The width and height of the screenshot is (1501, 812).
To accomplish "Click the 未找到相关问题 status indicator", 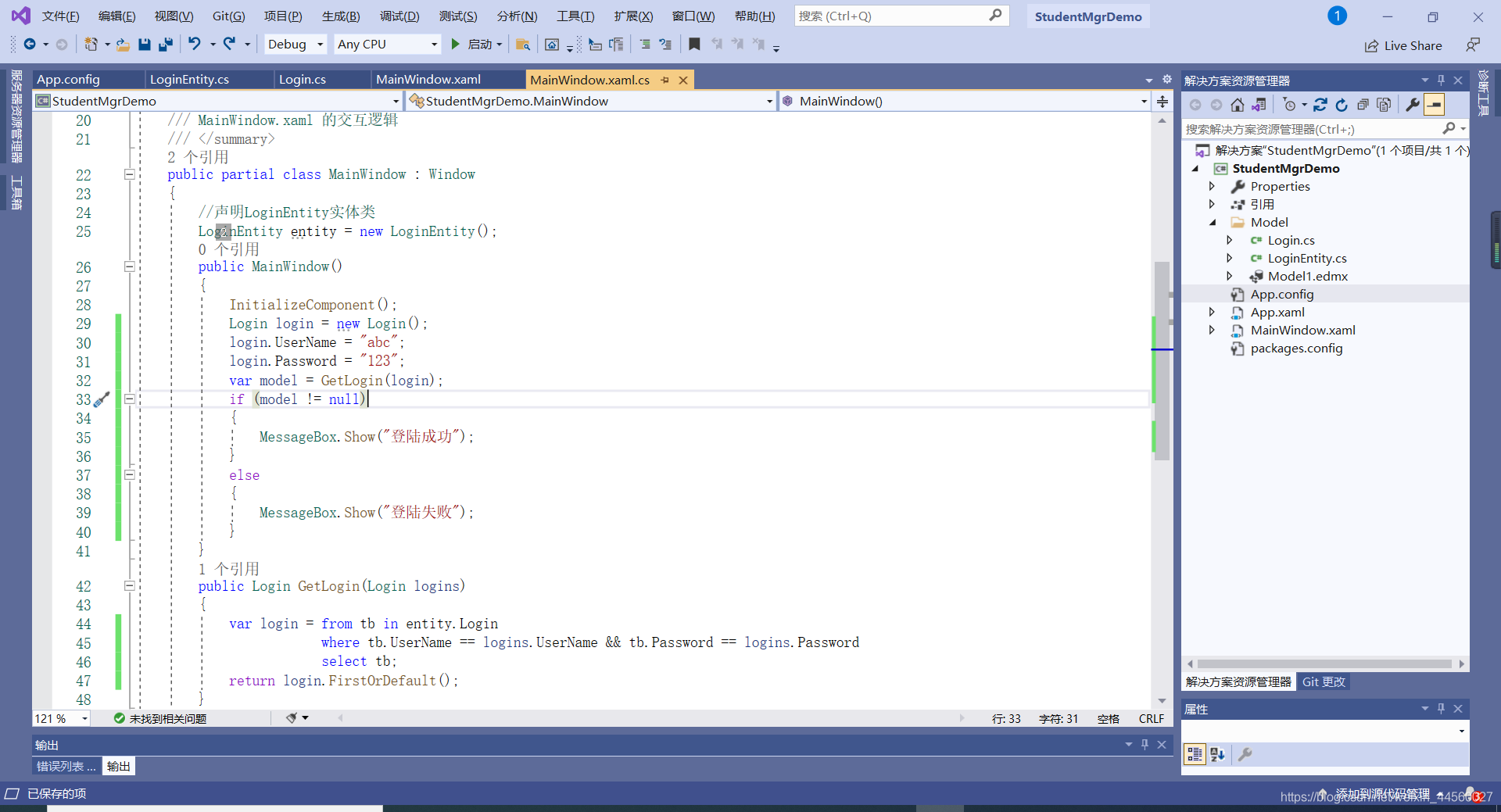I will 160,718.
